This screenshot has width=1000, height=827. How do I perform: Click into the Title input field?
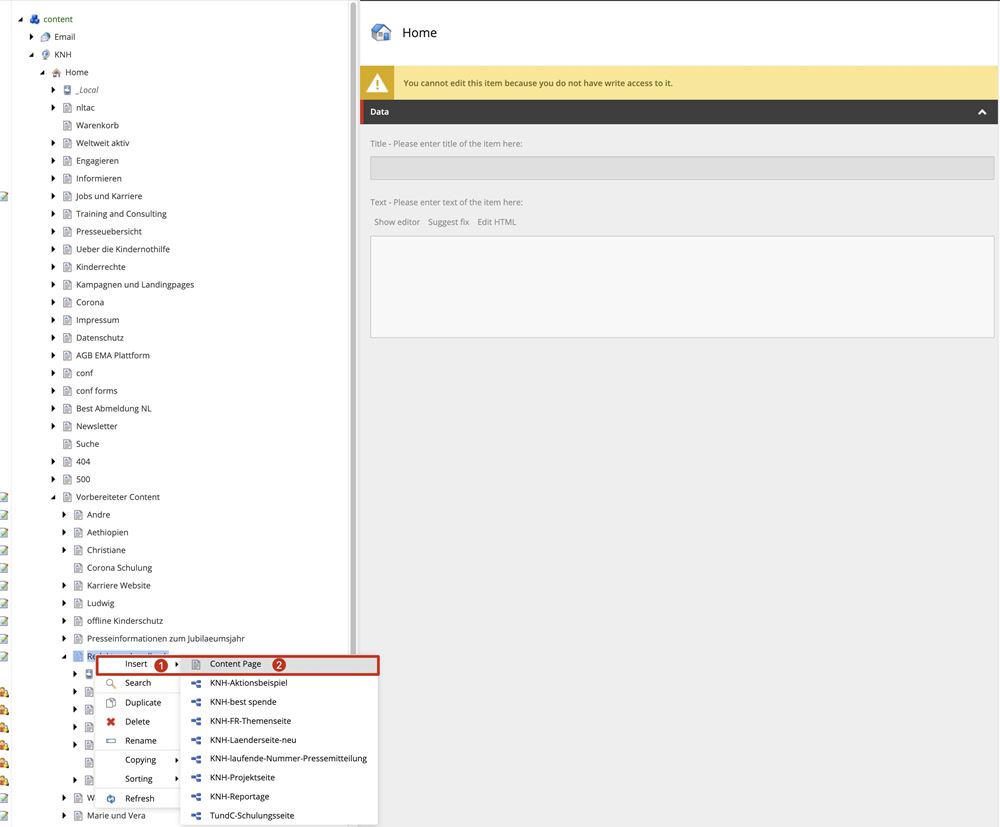tap(682, 168)
